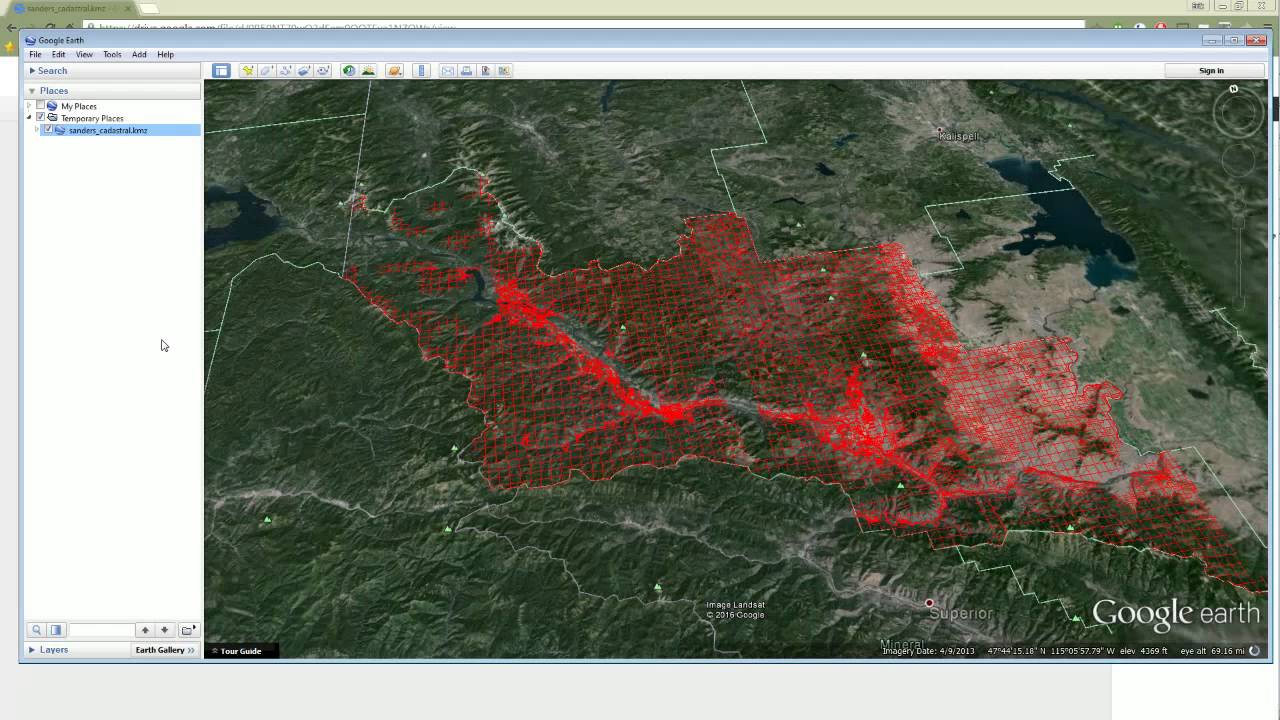Check the My Places checkbox
The width and height of the screenshot is (1280, 720).
(41, 106)
